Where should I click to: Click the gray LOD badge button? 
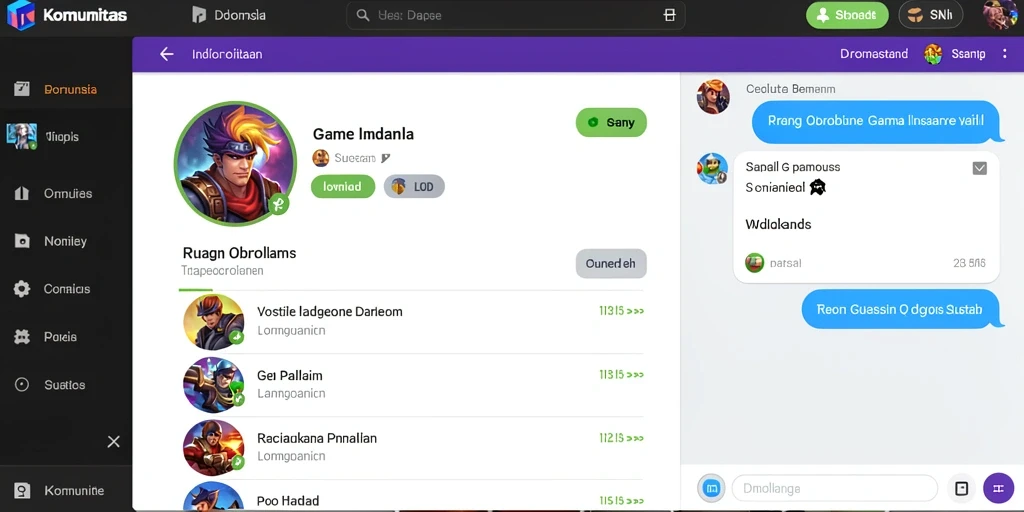click(x=414, y=187)
